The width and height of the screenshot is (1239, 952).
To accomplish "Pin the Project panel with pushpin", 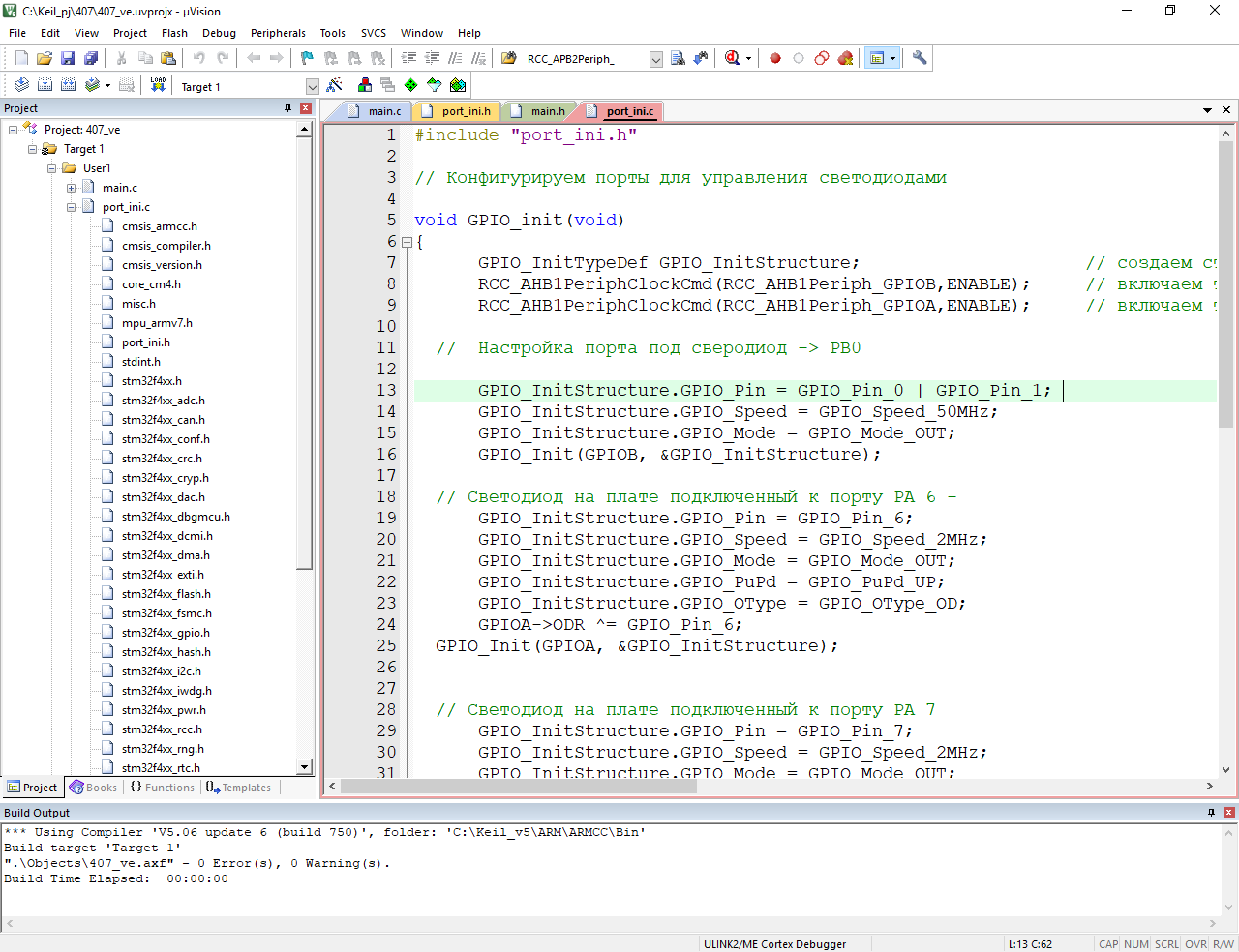I will [287, 108].
